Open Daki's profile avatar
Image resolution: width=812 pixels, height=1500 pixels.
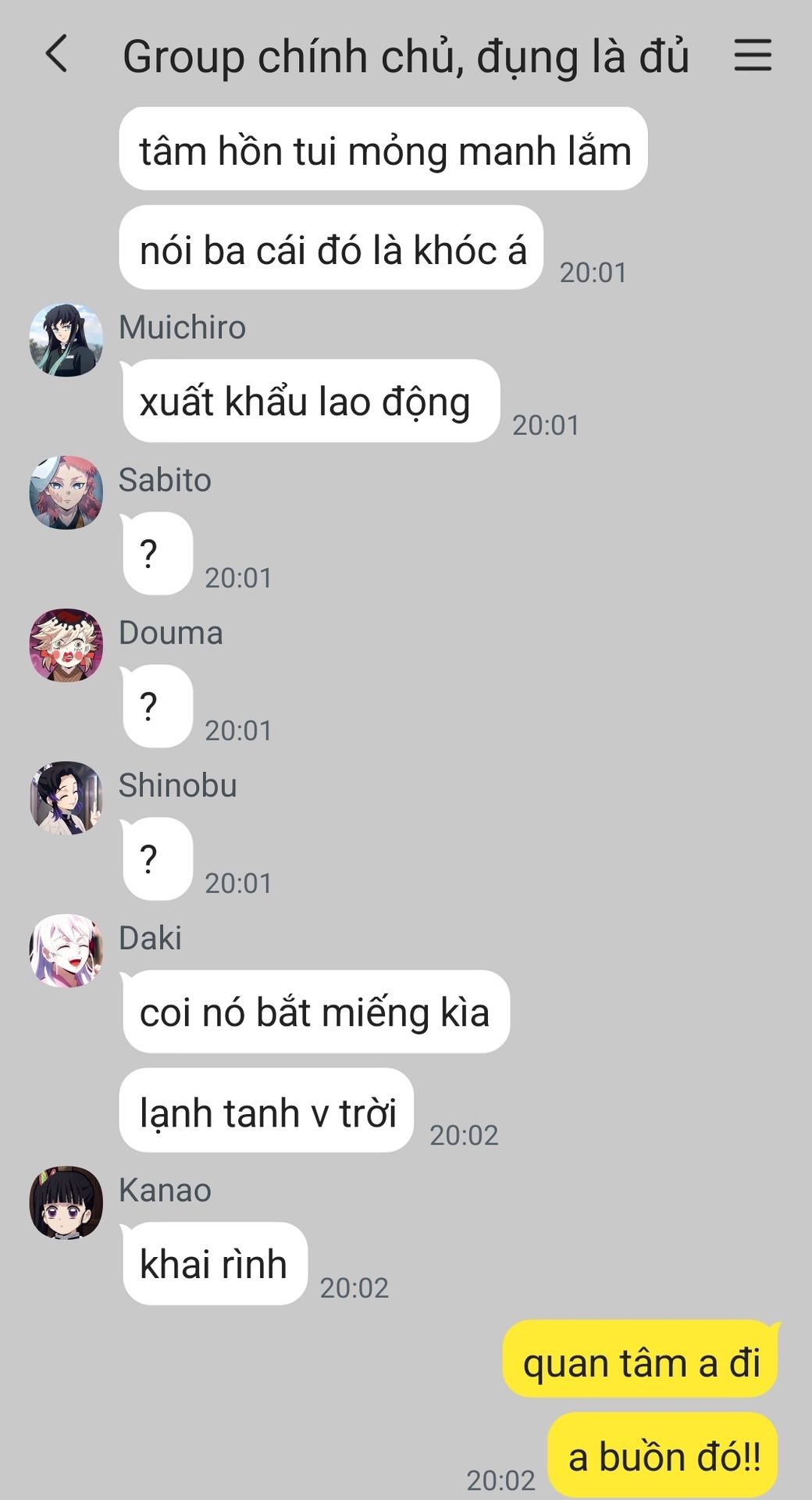coord(66,951)
